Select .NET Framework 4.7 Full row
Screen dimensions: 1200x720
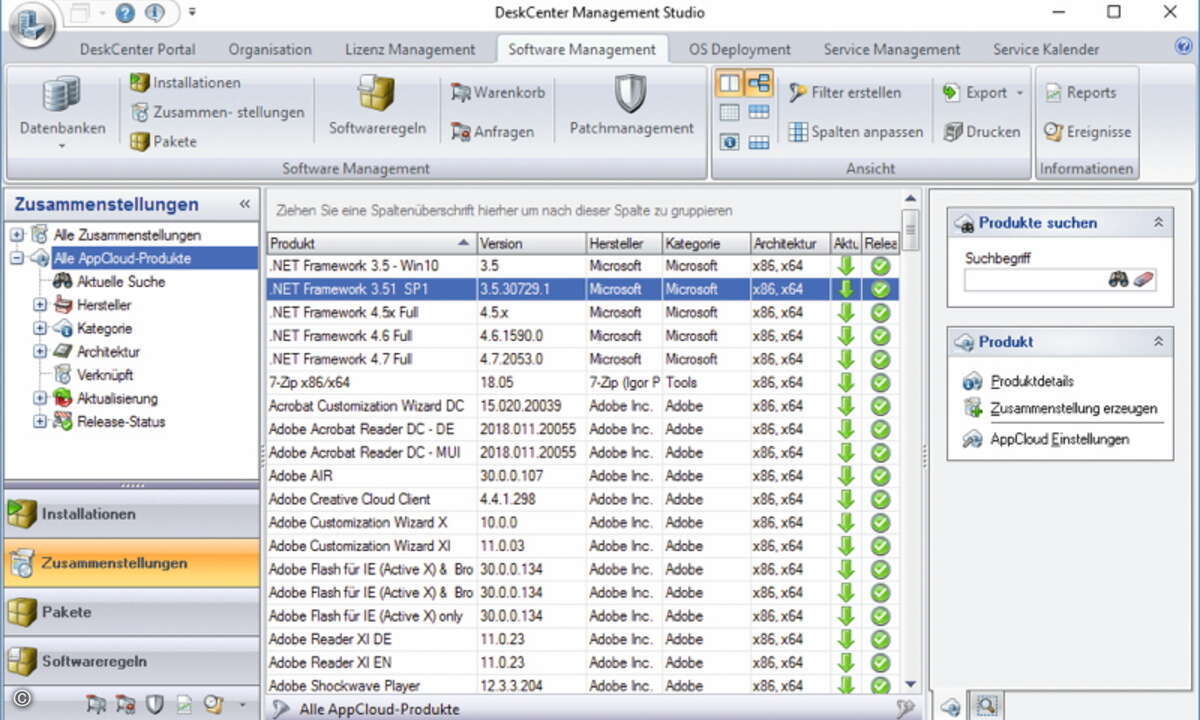[x=583, y=359]
